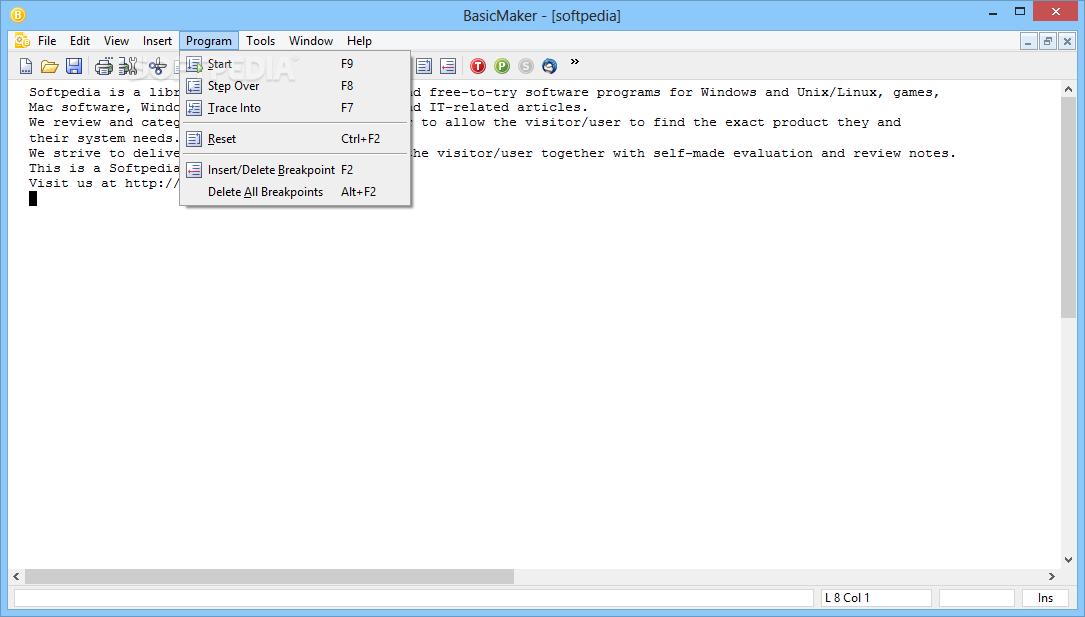Restore the softpedia document window

[x=1048, y=42]
